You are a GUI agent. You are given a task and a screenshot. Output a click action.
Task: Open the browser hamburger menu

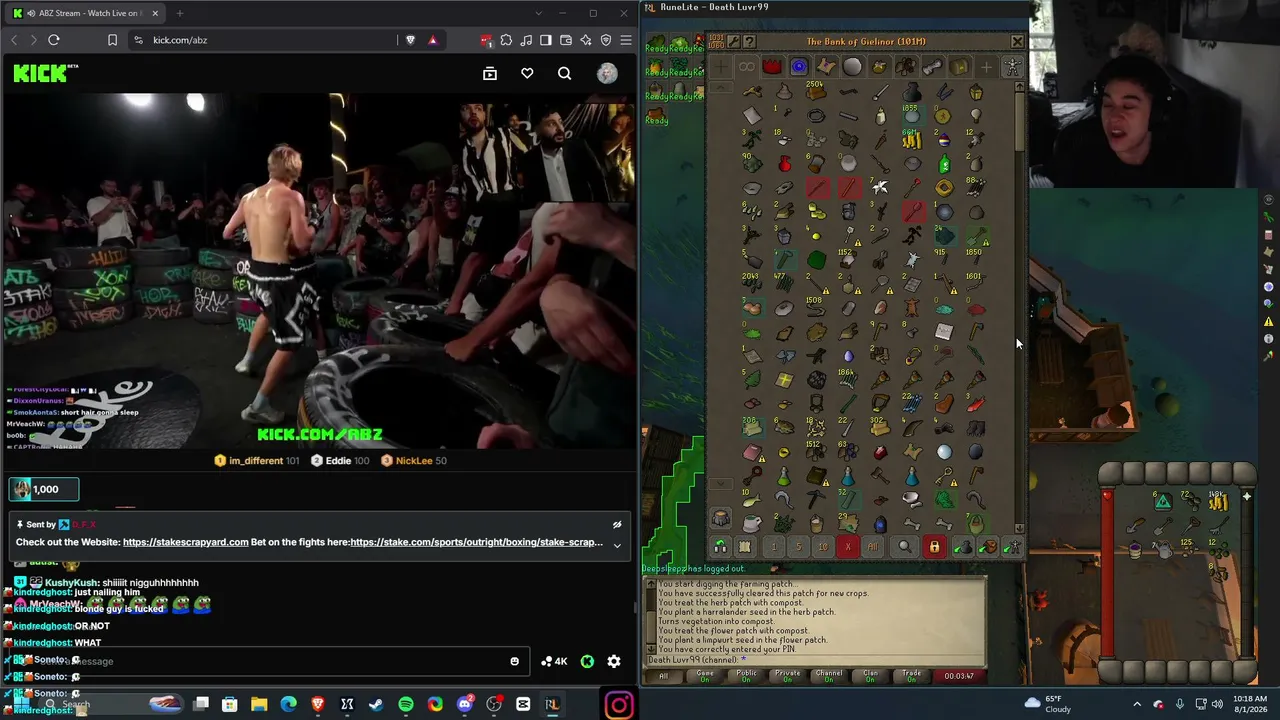click(626, 40)
